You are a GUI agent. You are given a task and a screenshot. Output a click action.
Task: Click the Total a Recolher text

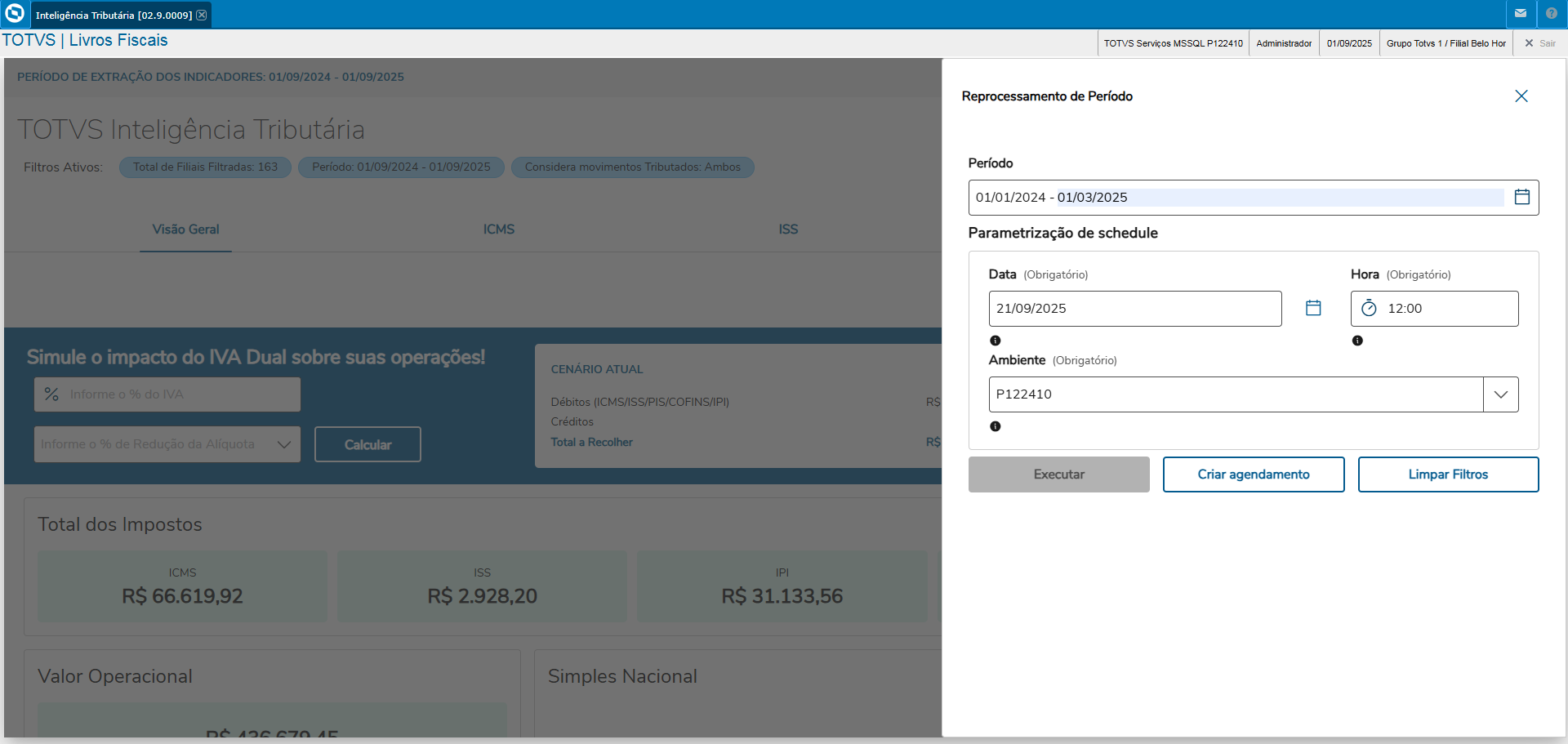click(x=592, y=442)
